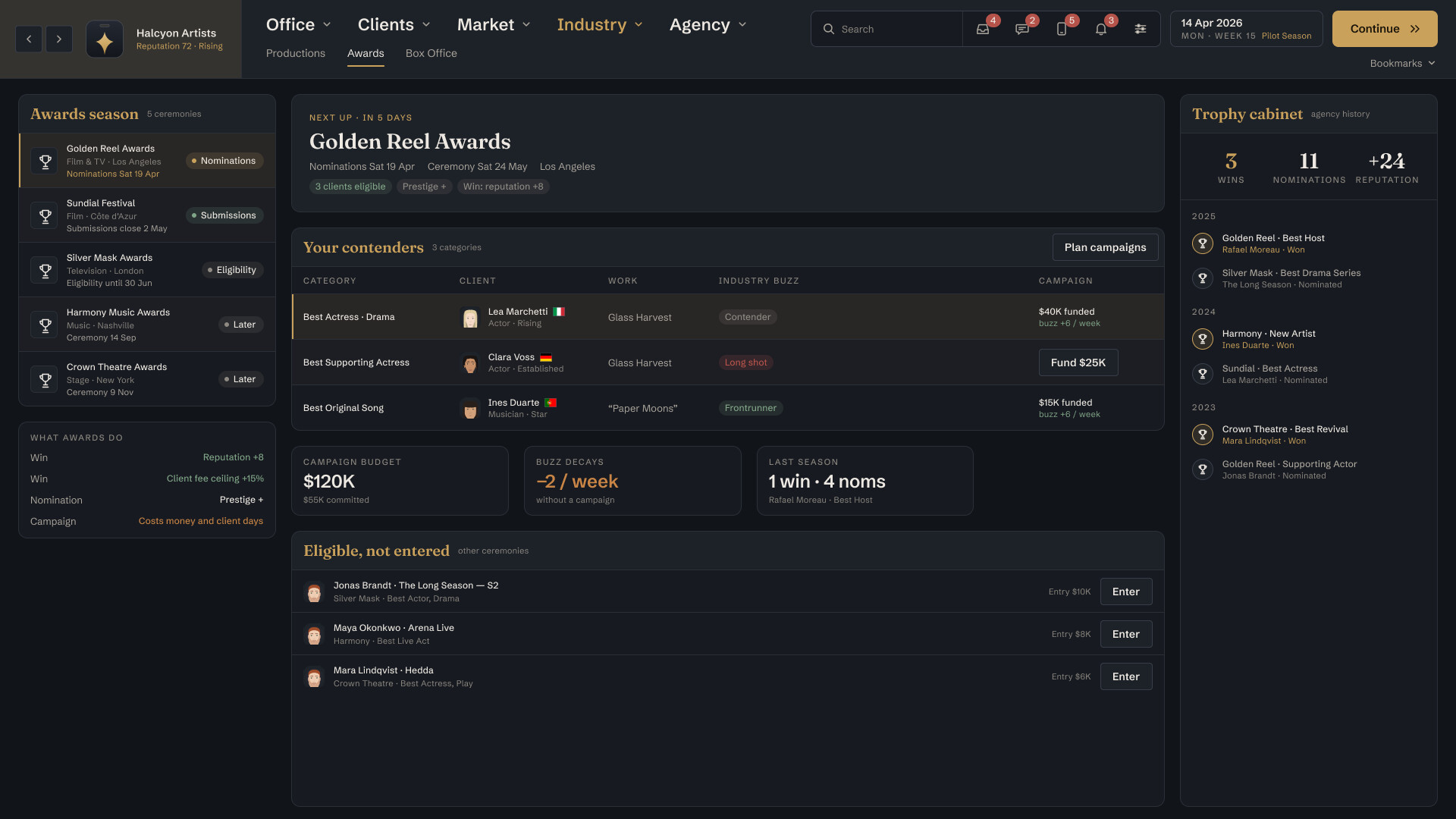
Task: Open the phone icon with 5 alerts
Action: pyautogui.click(x=1062, y=29)
